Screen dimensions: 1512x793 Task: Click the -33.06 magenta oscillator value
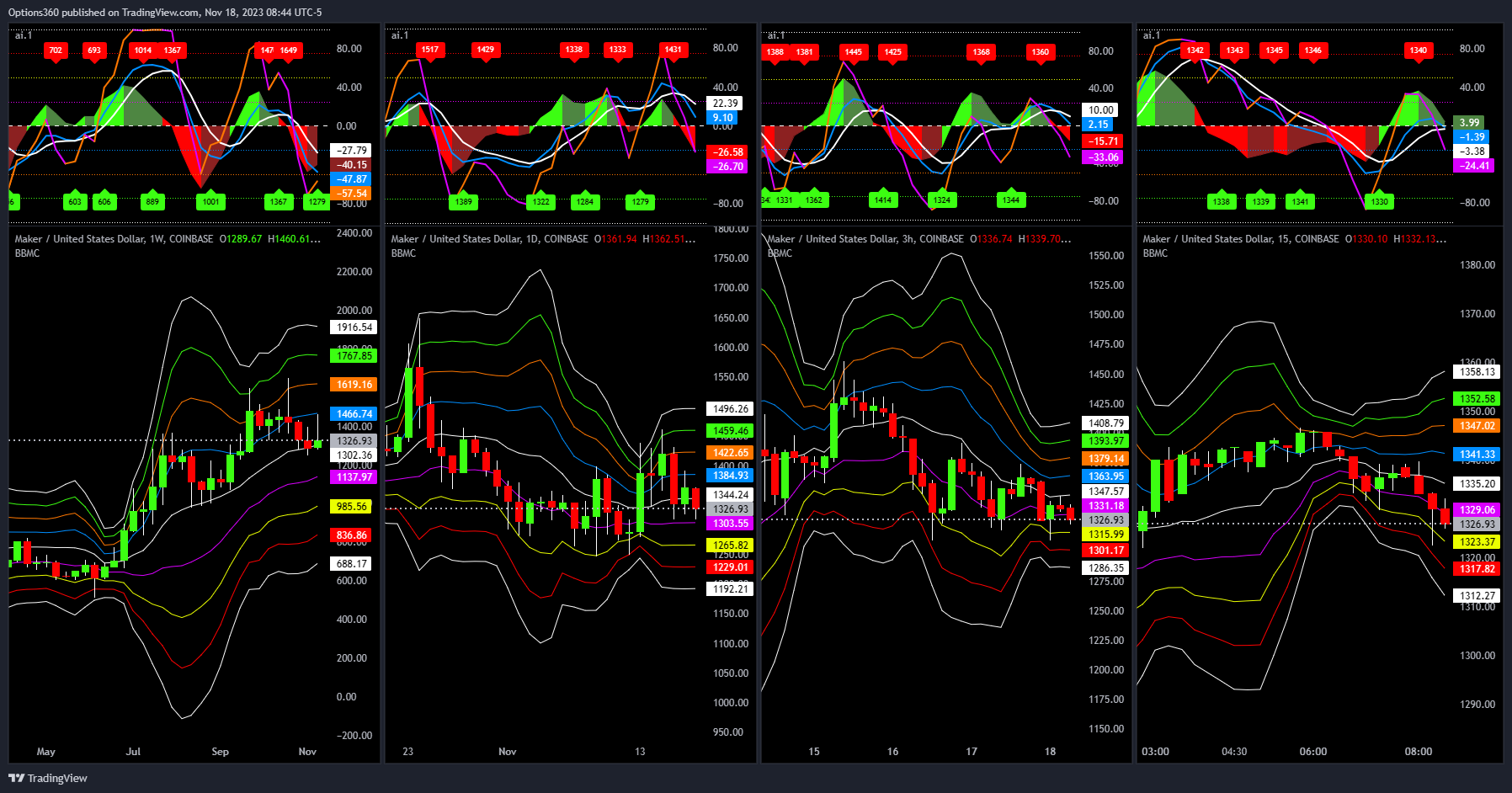coord(1104,157)
